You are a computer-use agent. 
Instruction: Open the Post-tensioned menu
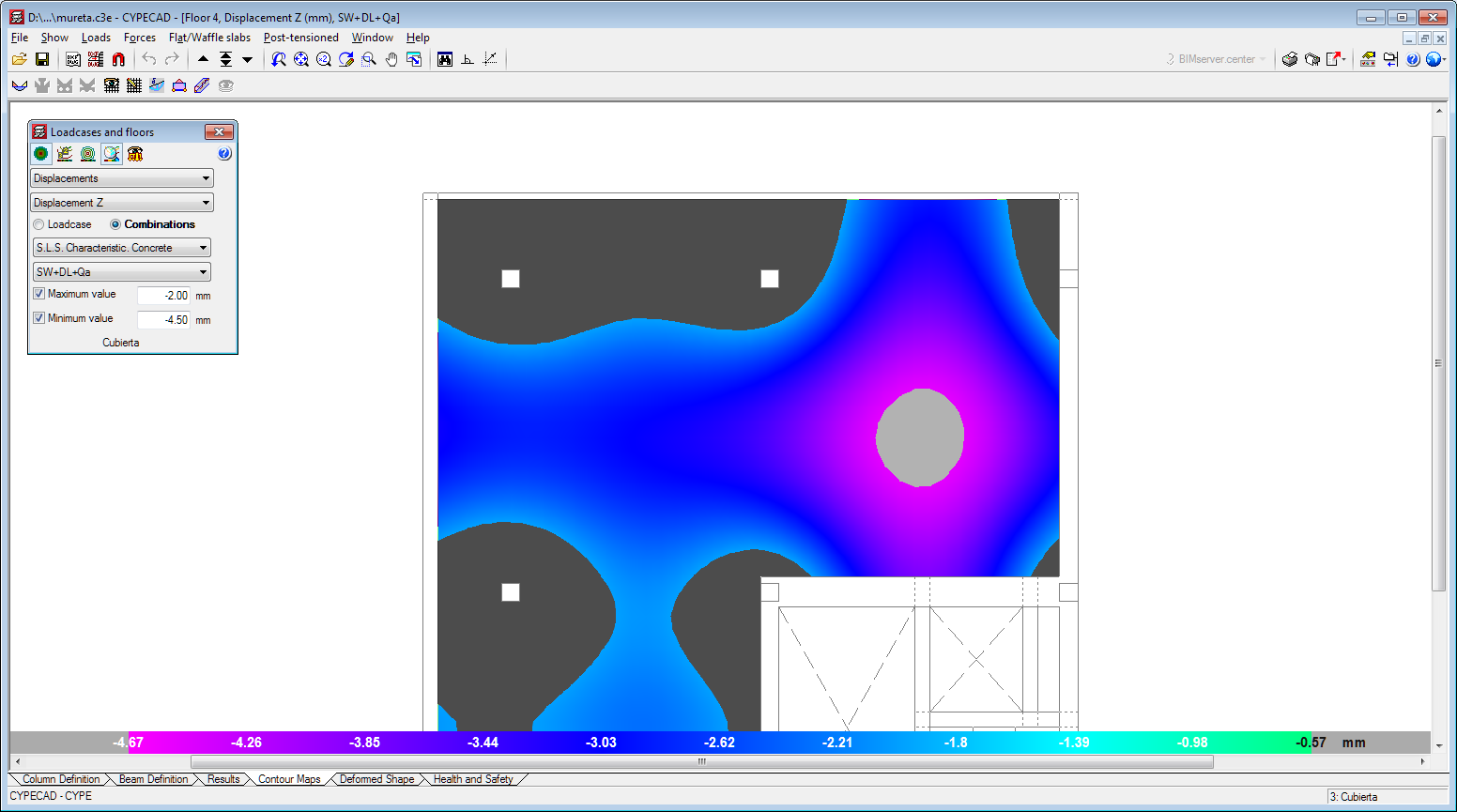click(300, 38)
